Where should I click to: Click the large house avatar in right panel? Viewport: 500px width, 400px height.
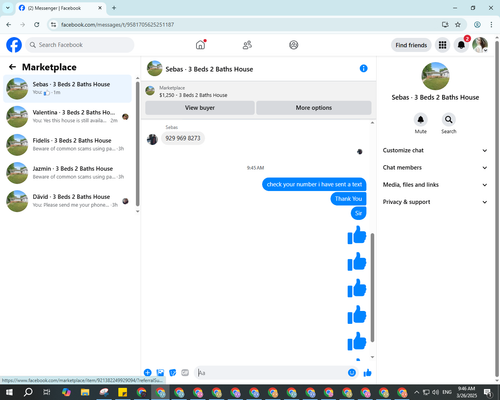[435, 76]
